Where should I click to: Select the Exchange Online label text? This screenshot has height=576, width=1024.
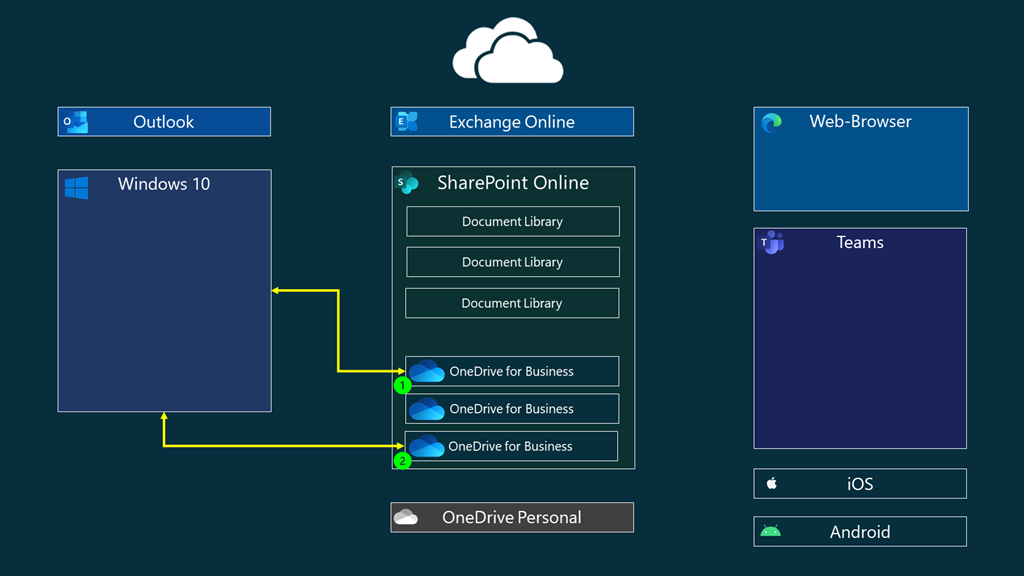tap(511, 122)
